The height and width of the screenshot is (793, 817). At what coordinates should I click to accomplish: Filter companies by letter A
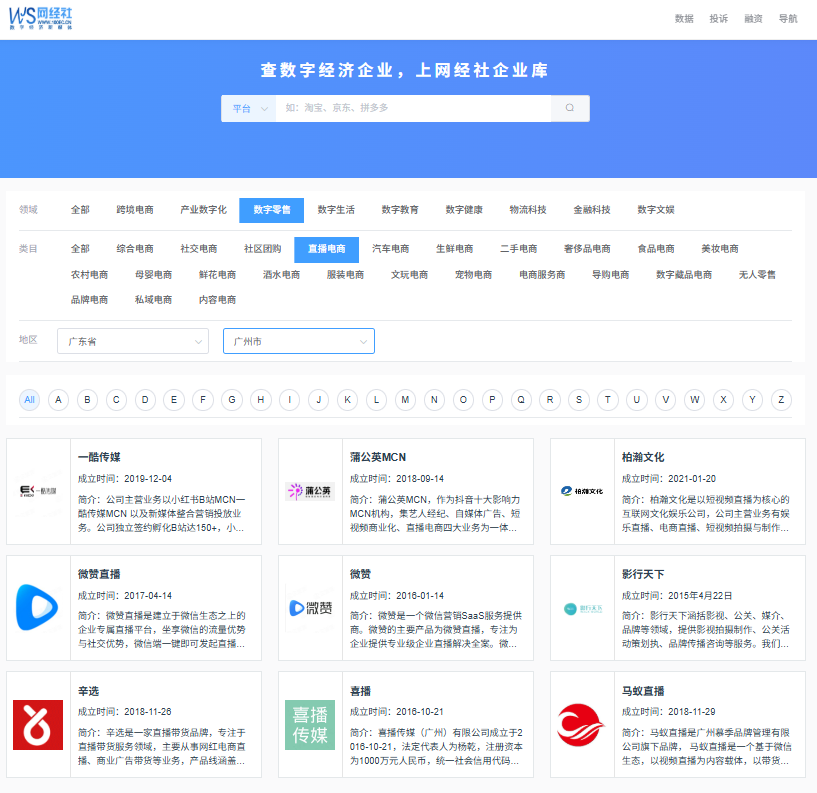pos(58,400)
